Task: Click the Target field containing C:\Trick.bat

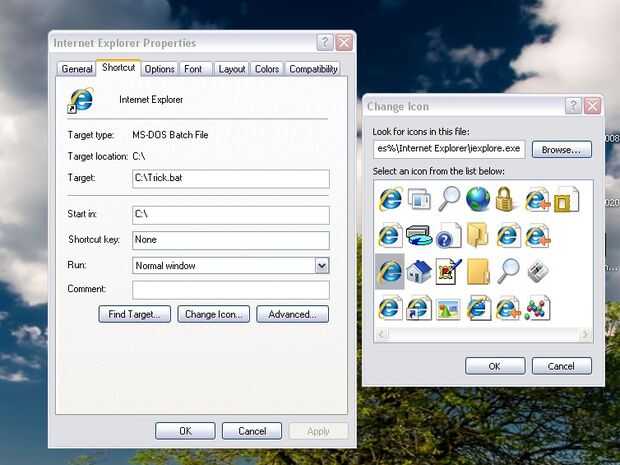Action: click(231, 178)
